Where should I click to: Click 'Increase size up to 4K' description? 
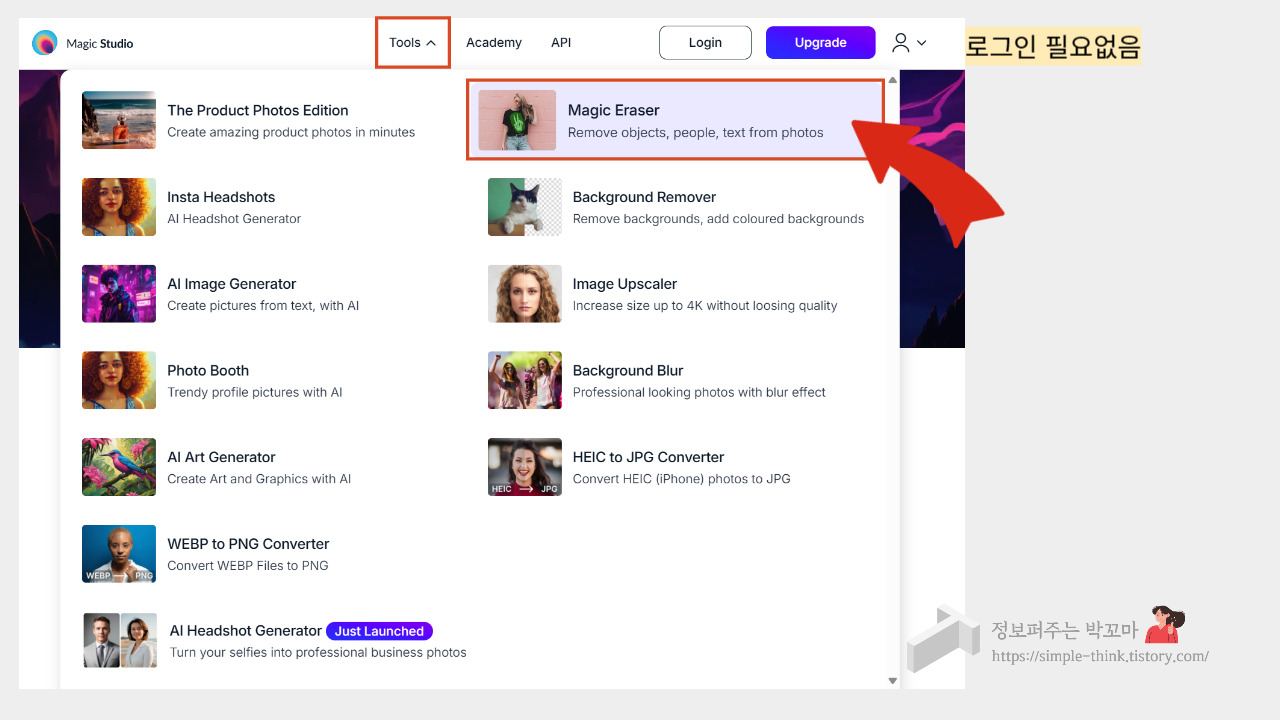pyautogui.click(x=705, y=306)
